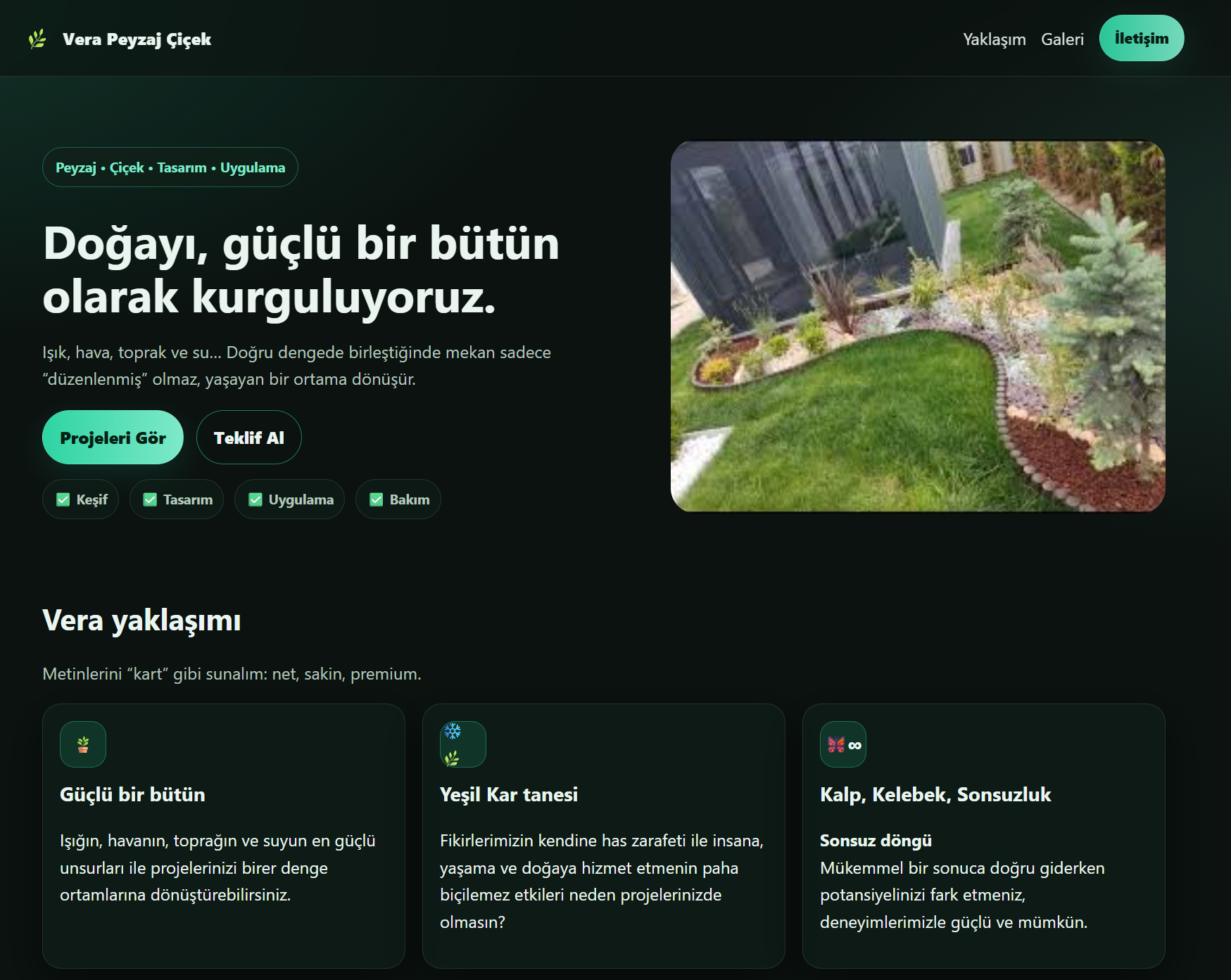Click the Vera Peyzaj Çiçek brand name
The width and height of the screenshot is (1231, 980).
(x=137, y=39)
